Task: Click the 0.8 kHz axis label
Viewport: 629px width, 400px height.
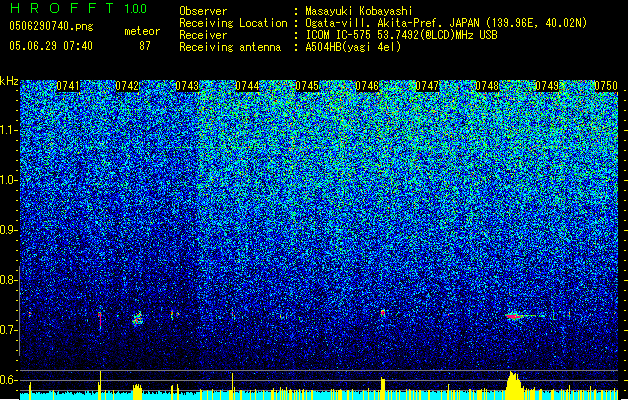Action: (x=8, y=280)
